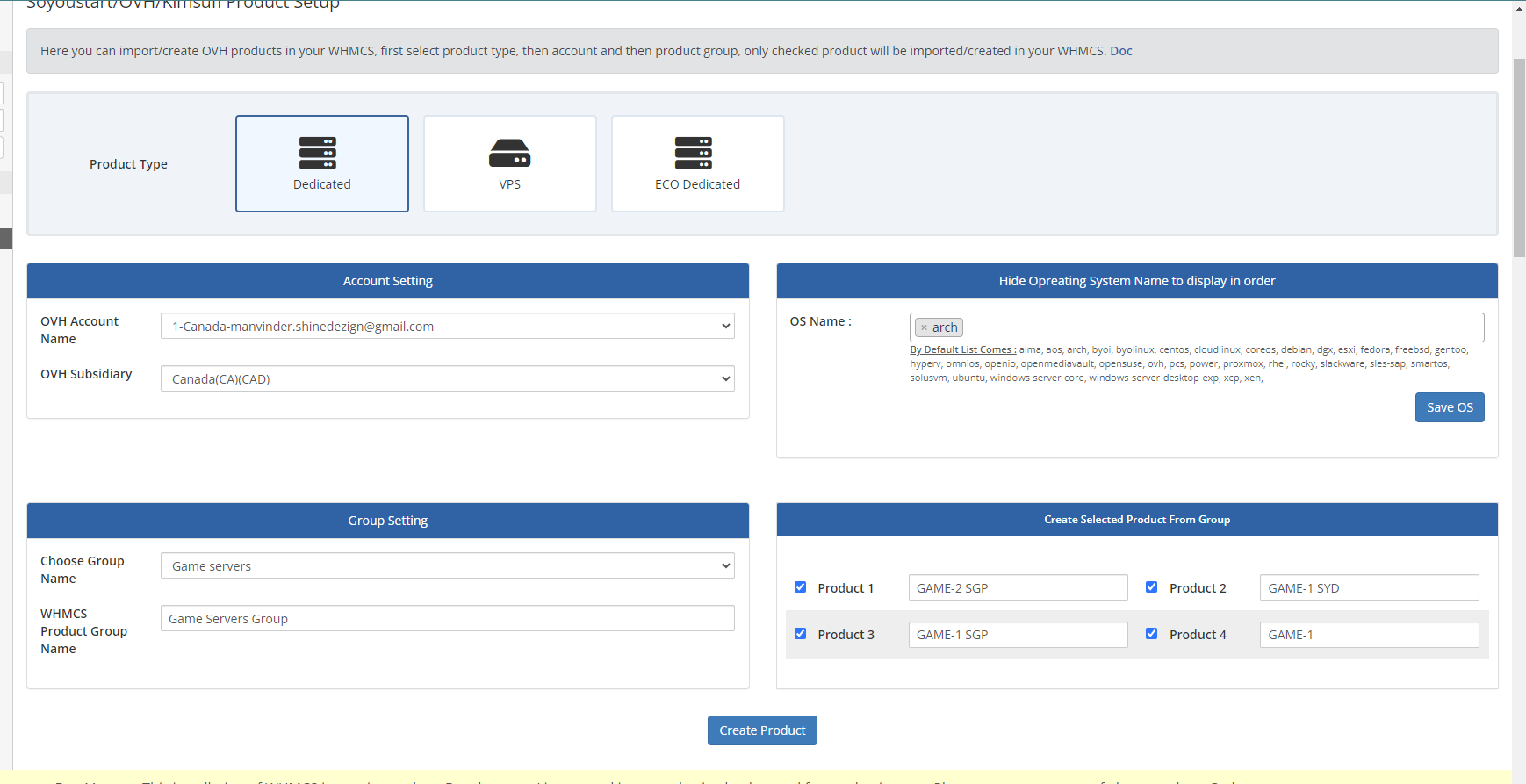
Task: Edit the WHMCS Product Group Name field
Action: pos(448,619)
